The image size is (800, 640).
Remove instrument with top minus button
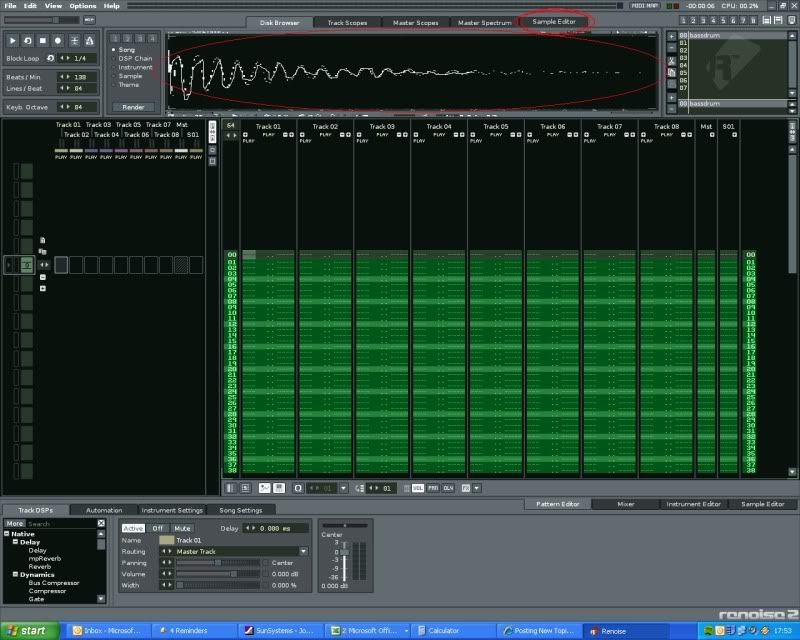tap(671, 47)
